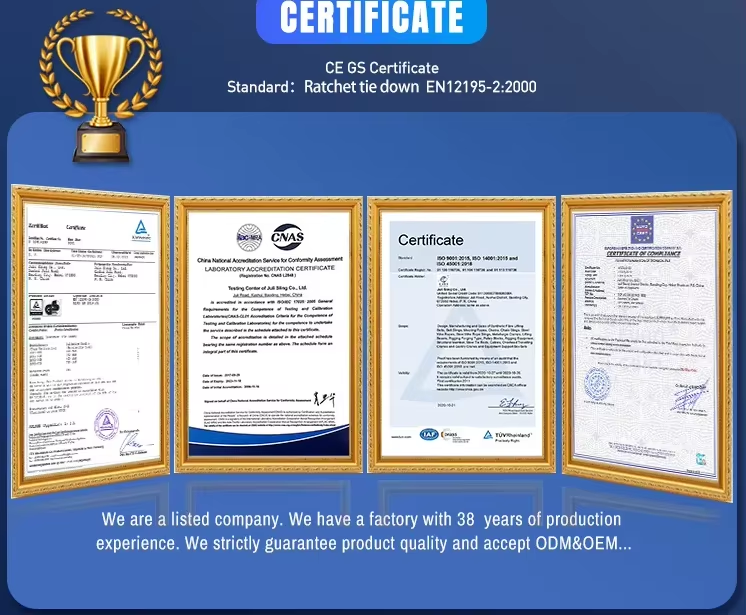Click 'LABORATORY ACCREDITATION CERTIFICATE' title
The image size is (746, 615).
pos(270,269)
